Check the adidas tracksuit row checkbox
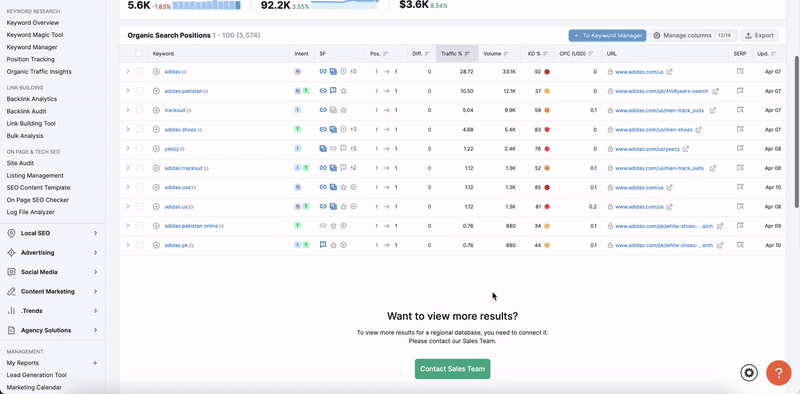The width and height of the screenshot is (800, 394). 139,168
